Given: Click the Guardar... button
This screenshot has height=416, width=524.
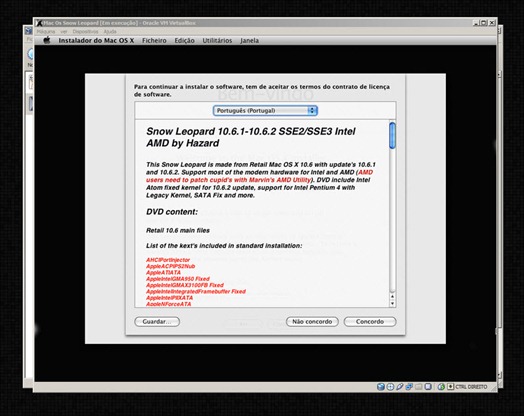Looking at the screenshot, I should click(157, 321).
